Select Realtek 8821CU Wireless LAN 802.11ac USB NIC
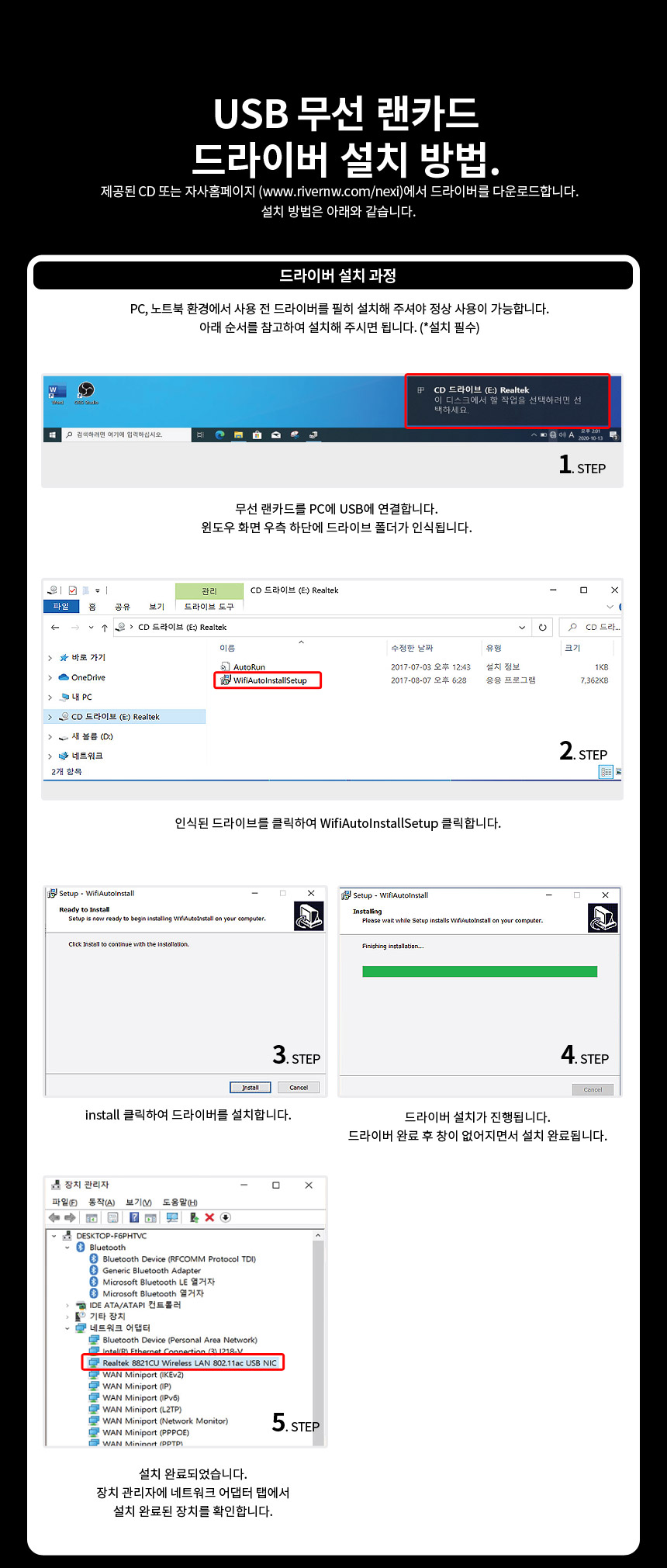The height and width of the screenshot is (1568, 667). point(183,1362)
